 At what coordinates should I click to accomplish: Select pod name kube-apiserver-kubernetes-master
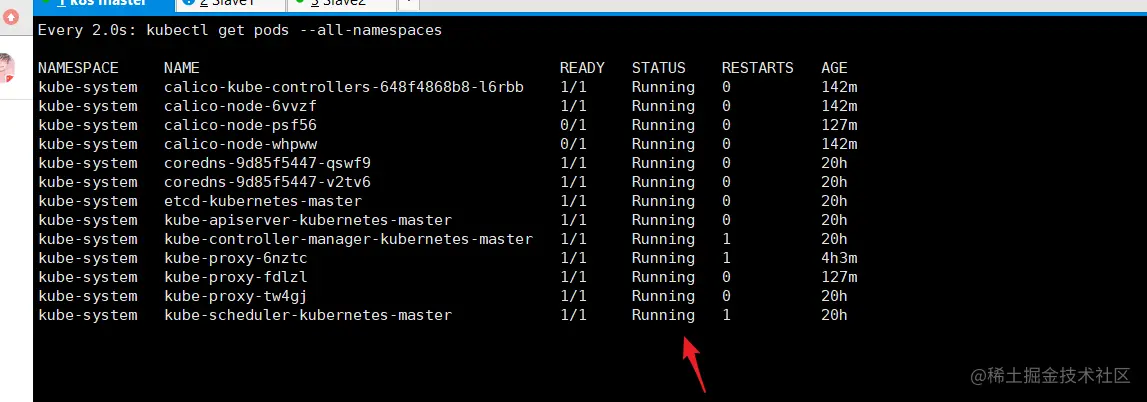(x=307, y=220)
